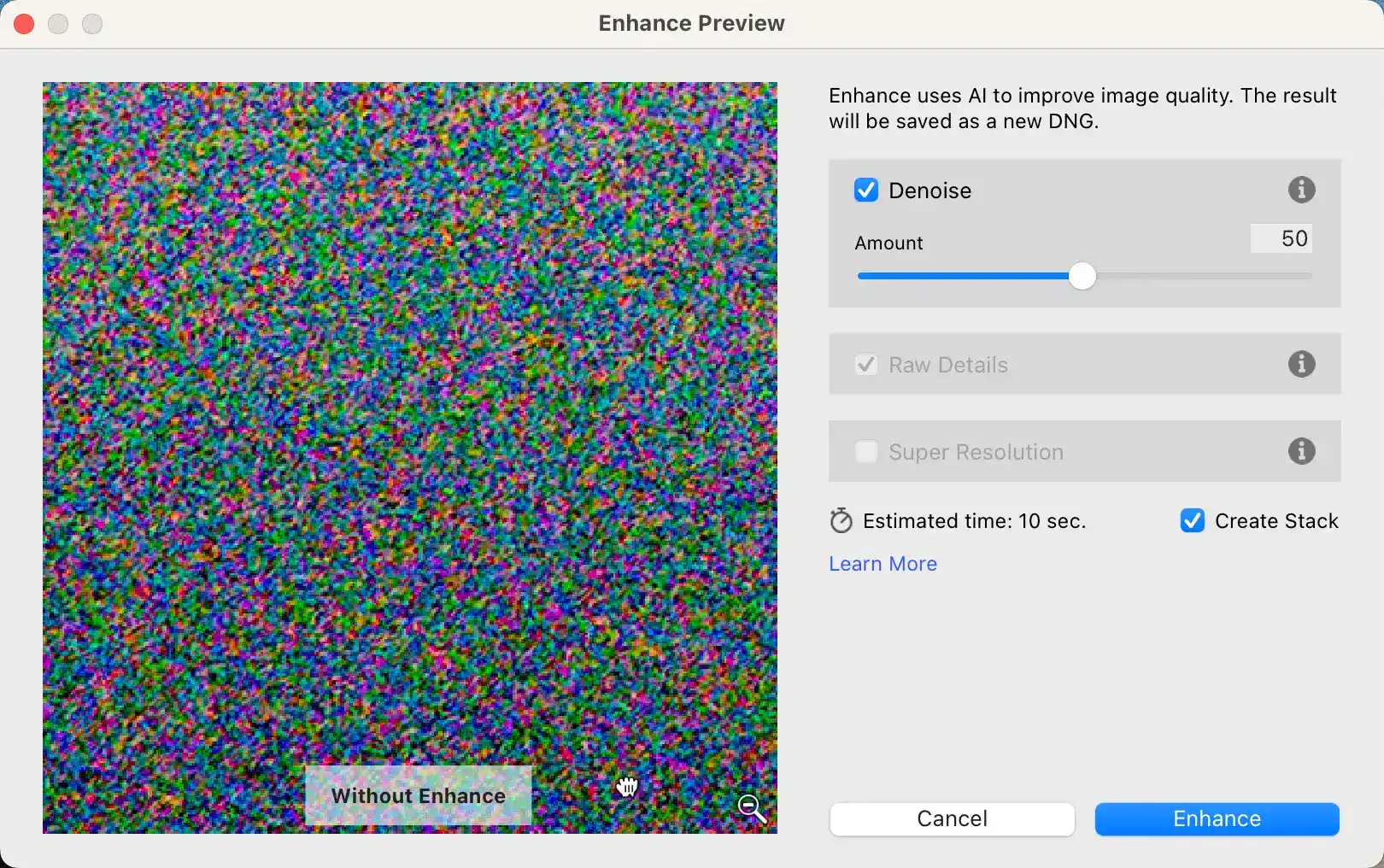Screen dimensions: 1384x868
Task: Click the hand pan cursor in preview
Action: tap(628, 786)
